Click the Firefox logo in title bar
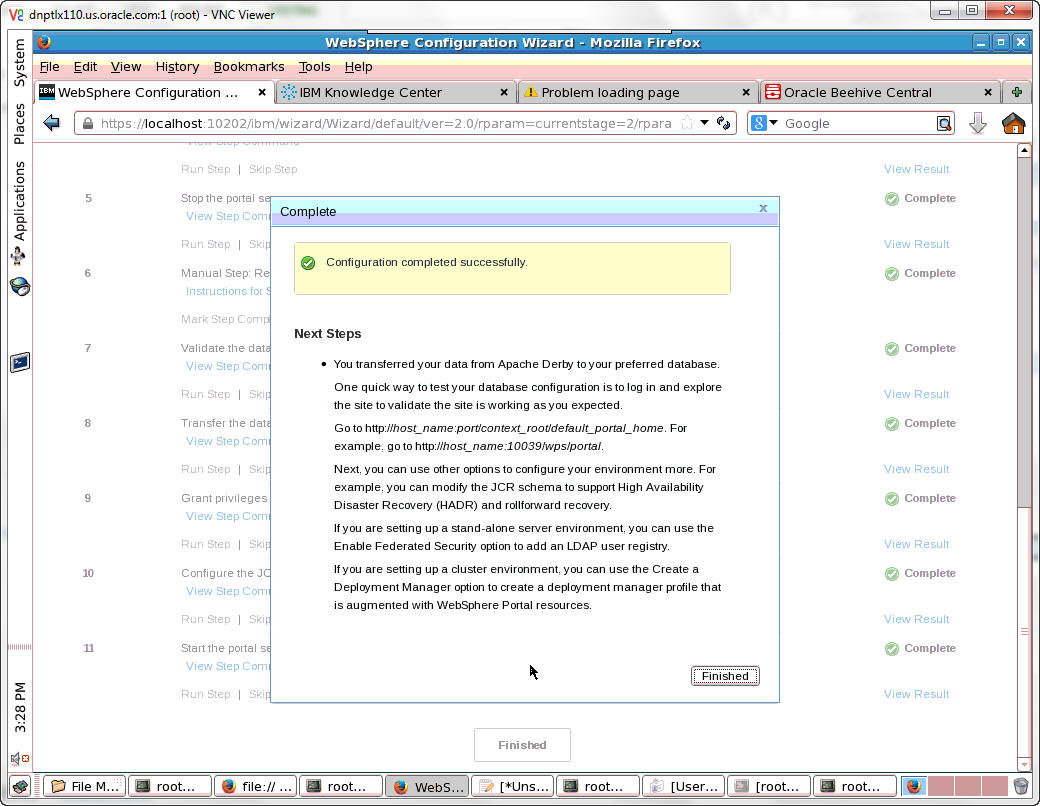1040x806 pixels. [44, 42]
